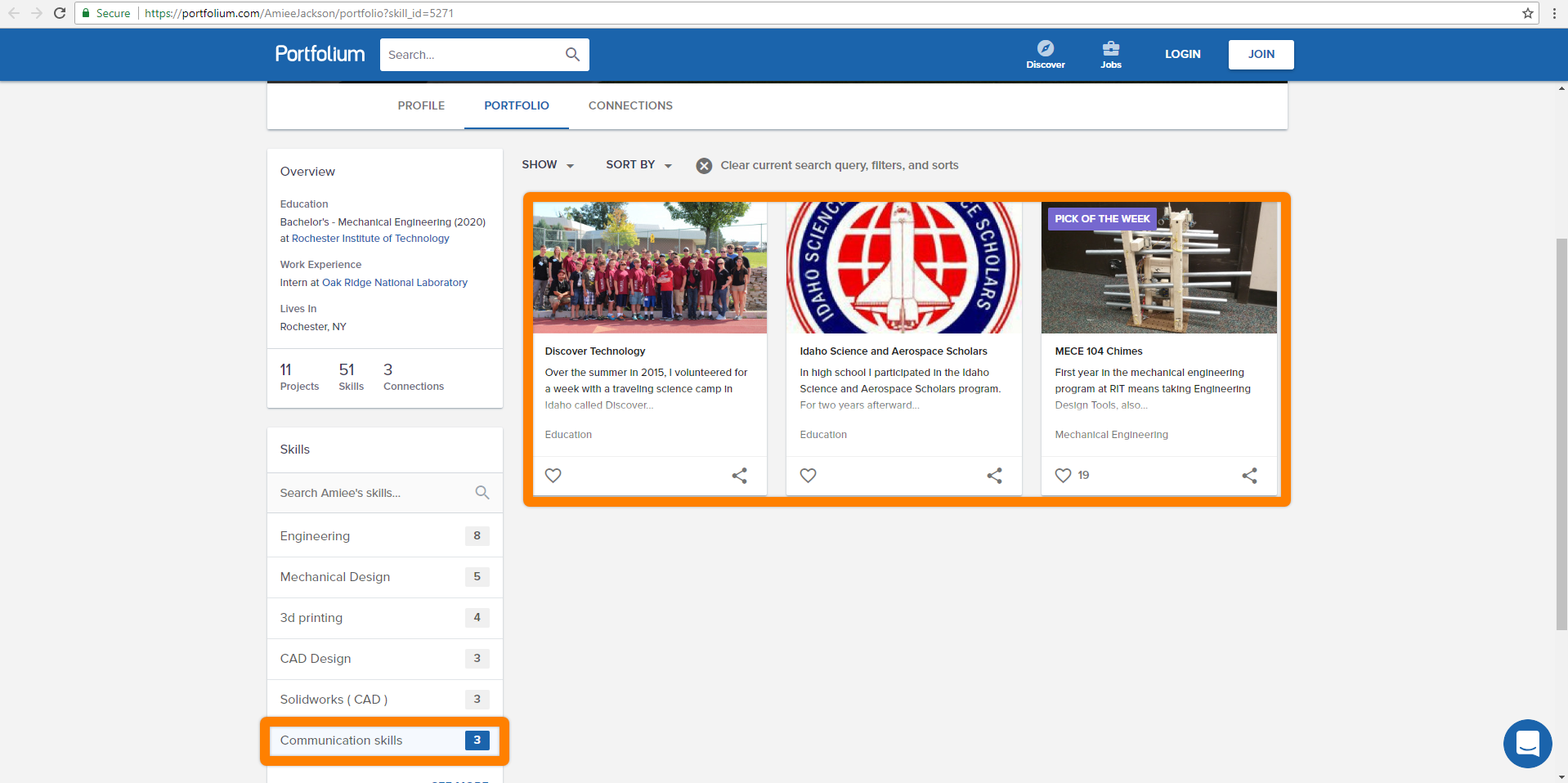Filter by CAD Design skill
The width and height of the screenshot is (1568, 783).
pyautogui.click(x=385, y=659)
